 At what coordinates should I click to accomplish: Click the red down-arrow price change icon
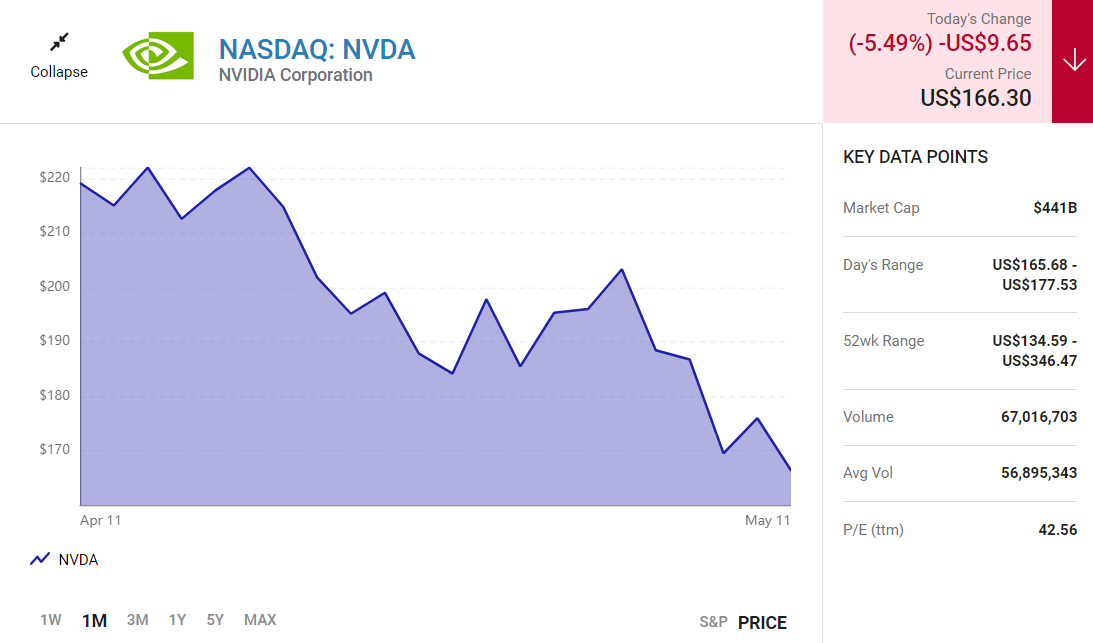point(1074,61)
